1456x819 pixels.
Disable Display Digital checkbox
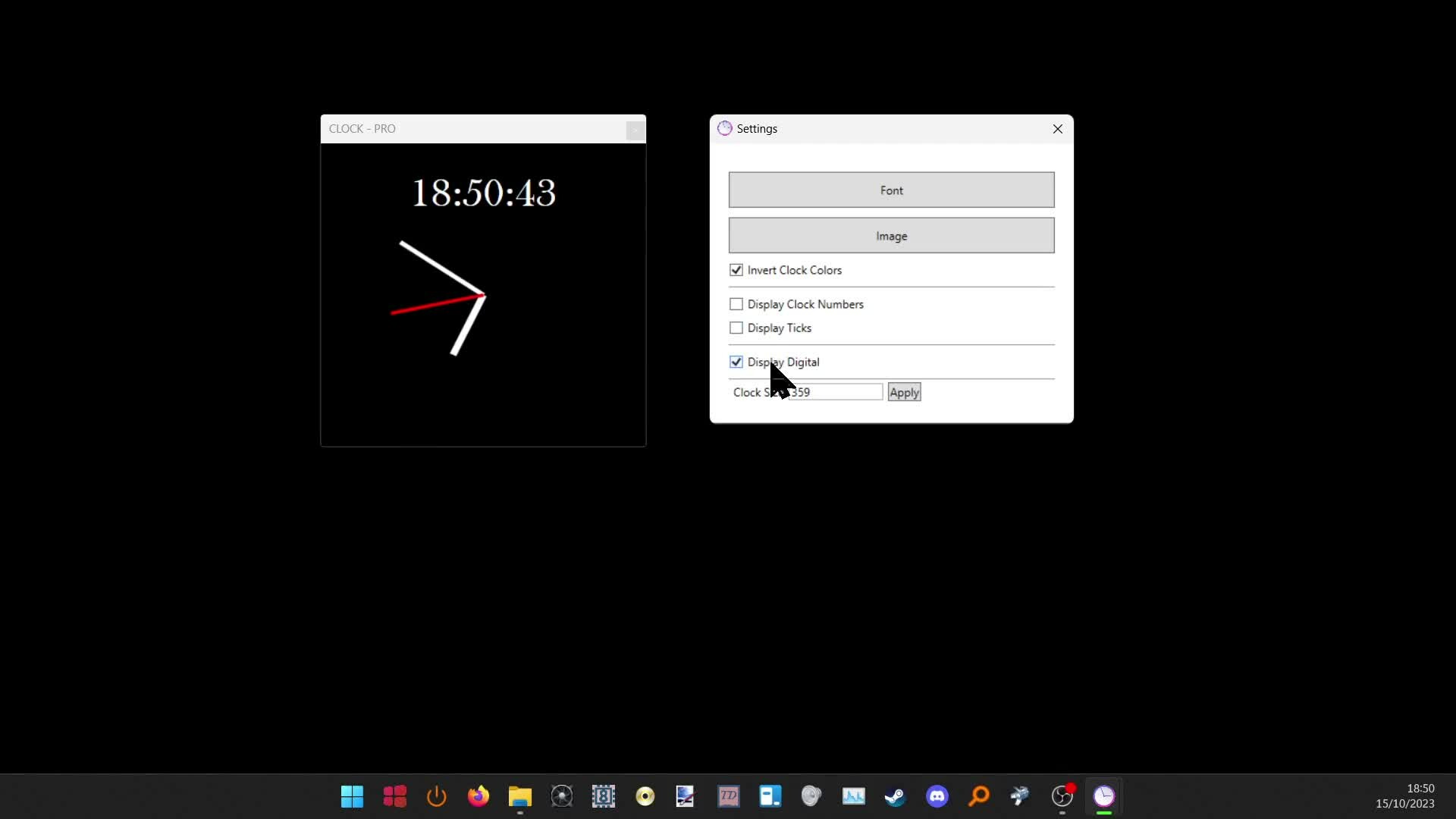pos(736,362)
